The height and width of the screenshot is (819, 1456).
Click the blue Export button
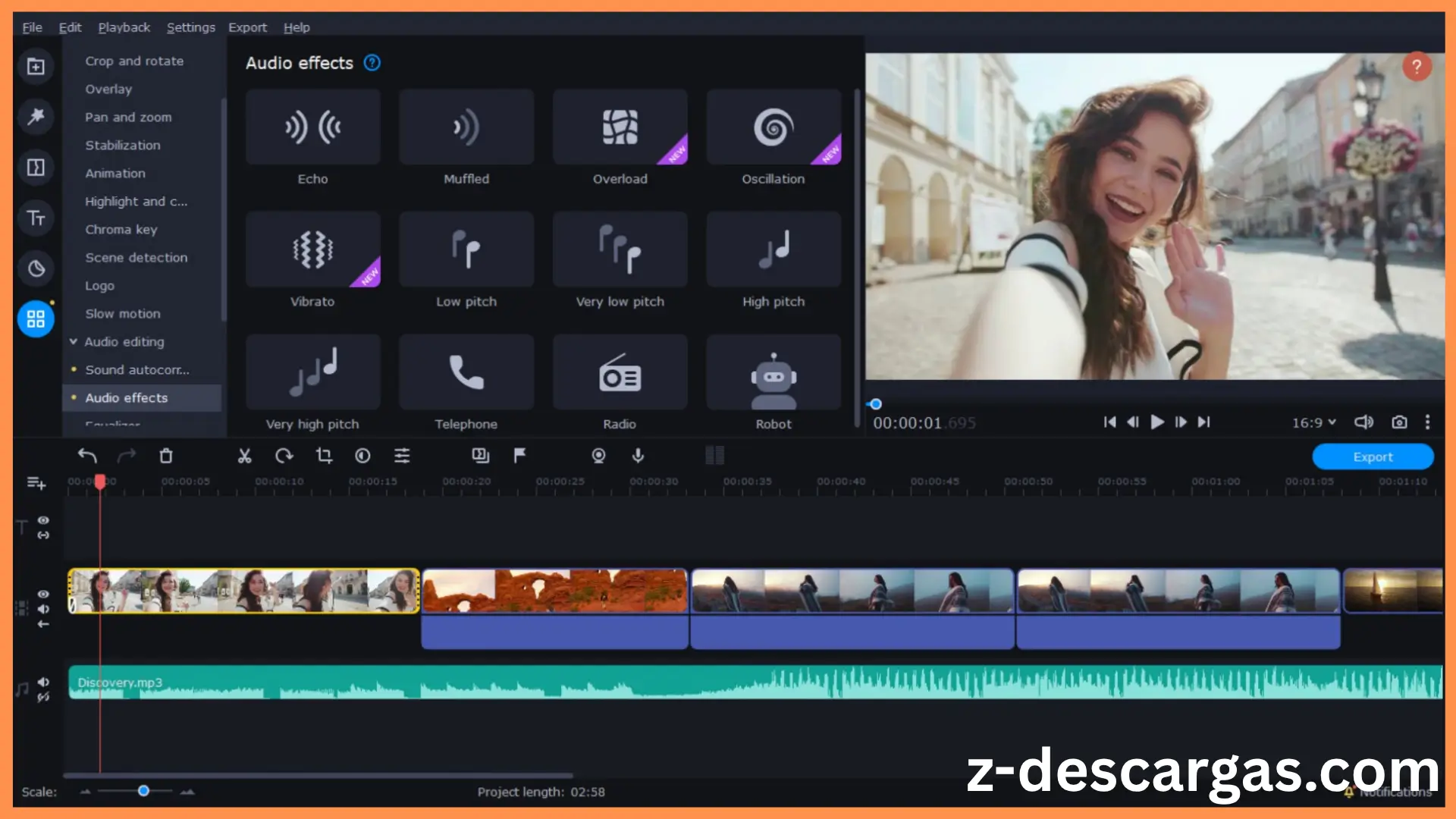1373,457
